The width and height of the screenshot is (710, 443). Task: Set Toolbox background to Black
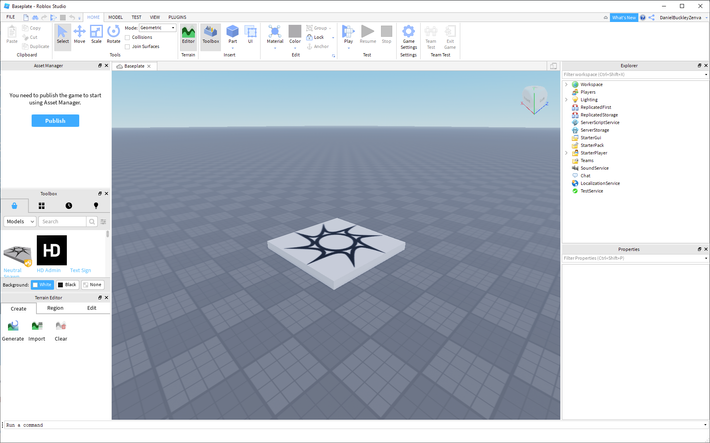tap(67, 285)
